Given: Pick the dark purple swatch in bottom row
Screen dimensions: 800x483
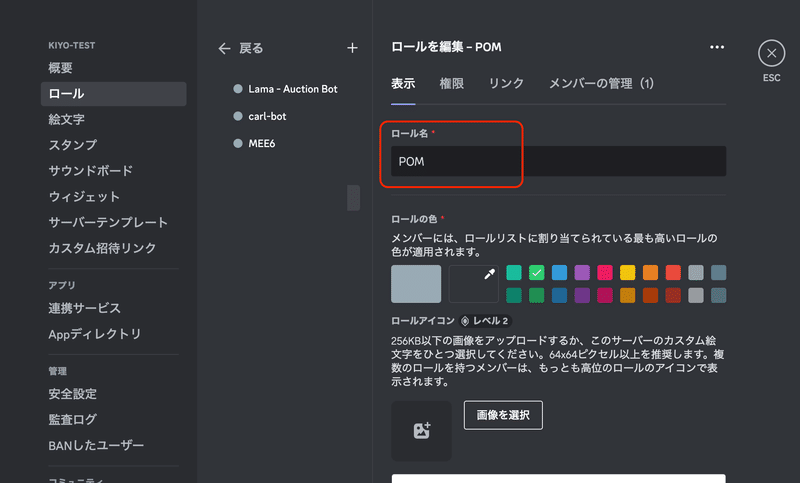Looking at the screenshot, I should pos(582,295).
